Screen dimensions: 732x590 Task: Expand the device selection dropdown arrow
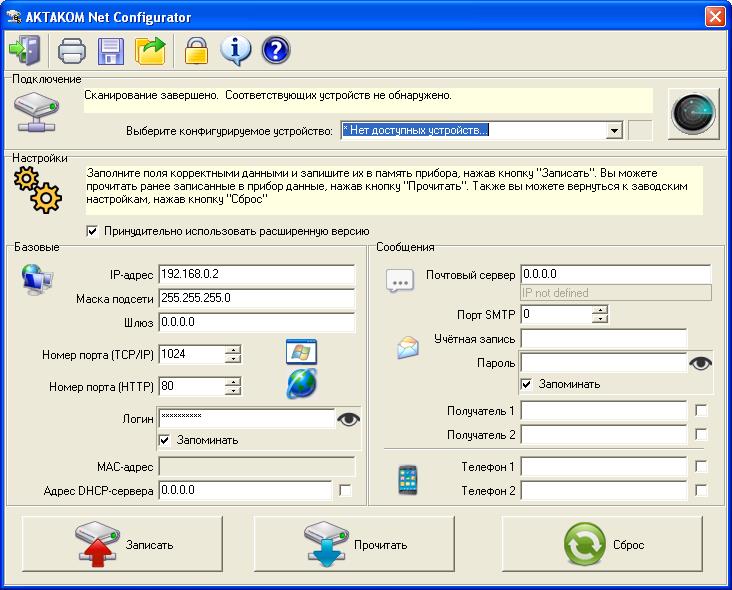pos(614,130)
